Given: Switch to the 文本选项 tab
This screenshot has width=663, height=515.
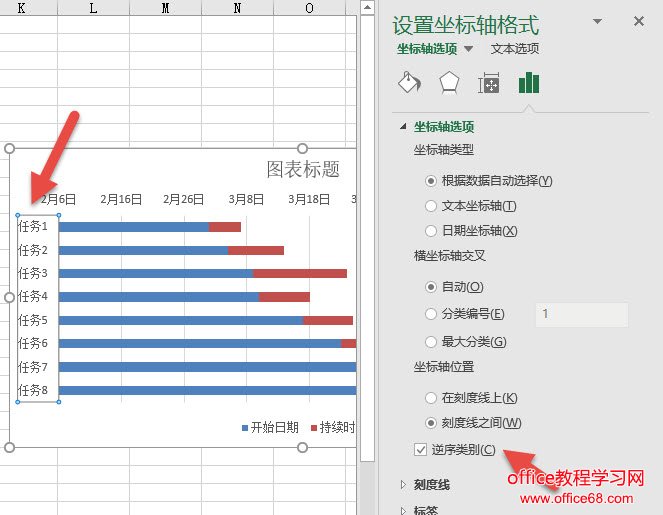Looking at the screenshot, I should tap(515, 48).
